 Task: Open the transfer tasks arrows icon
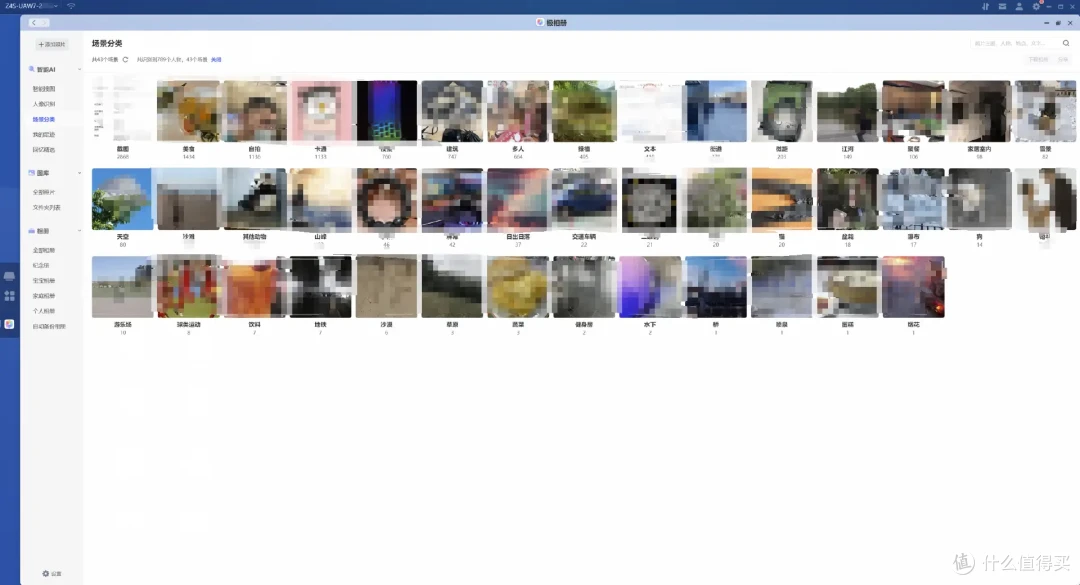tap(985, 6)
